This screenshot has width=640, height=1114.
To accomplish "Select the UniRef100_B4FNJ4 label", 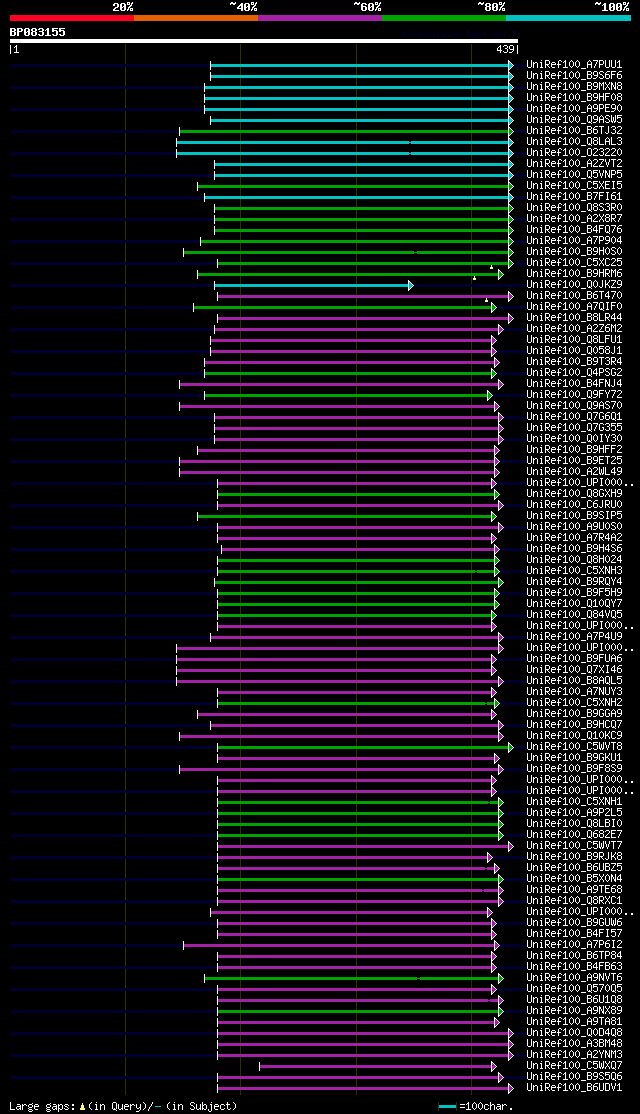I will [575, 384].
